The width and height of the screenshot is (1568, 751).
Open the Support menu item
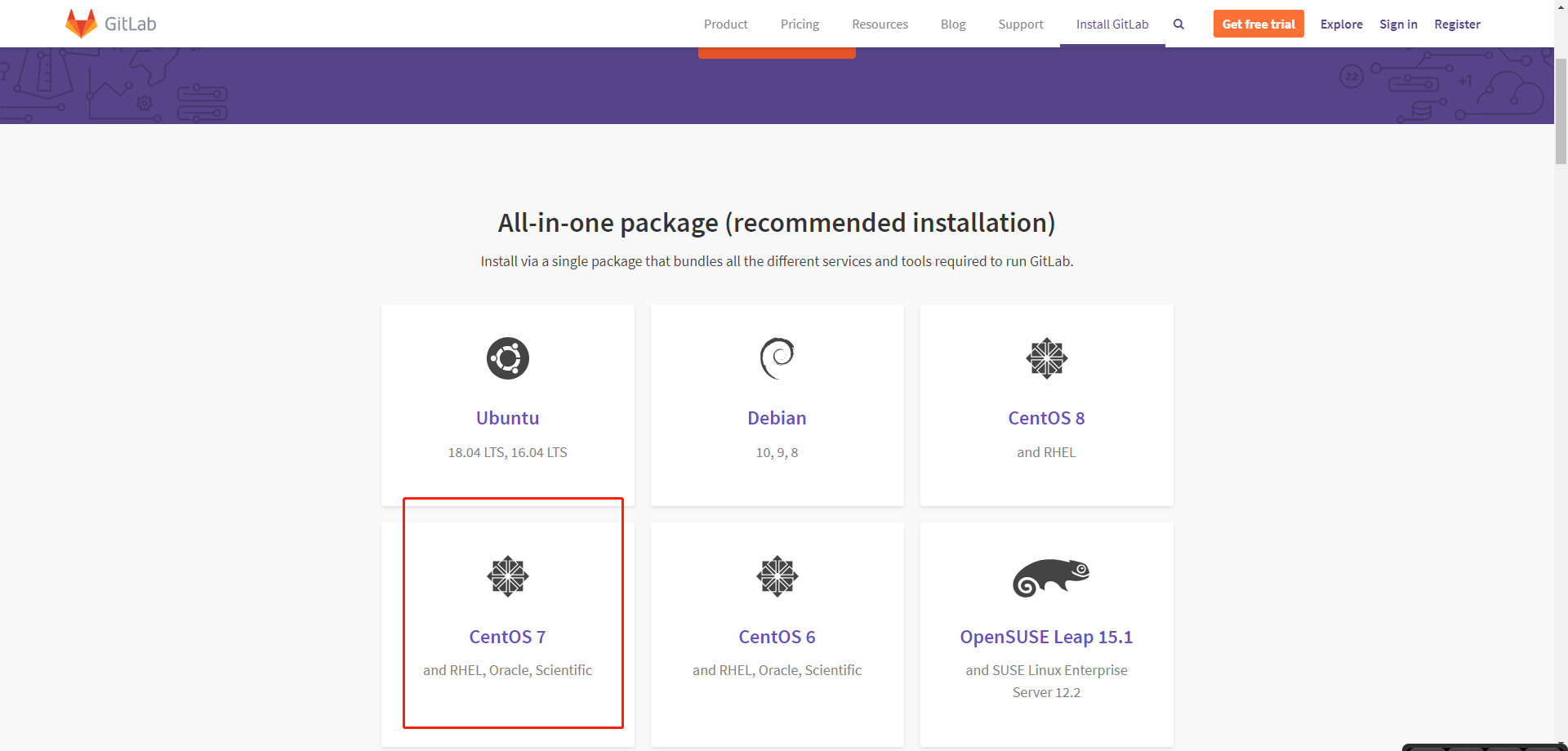(x=1021, y=24)
